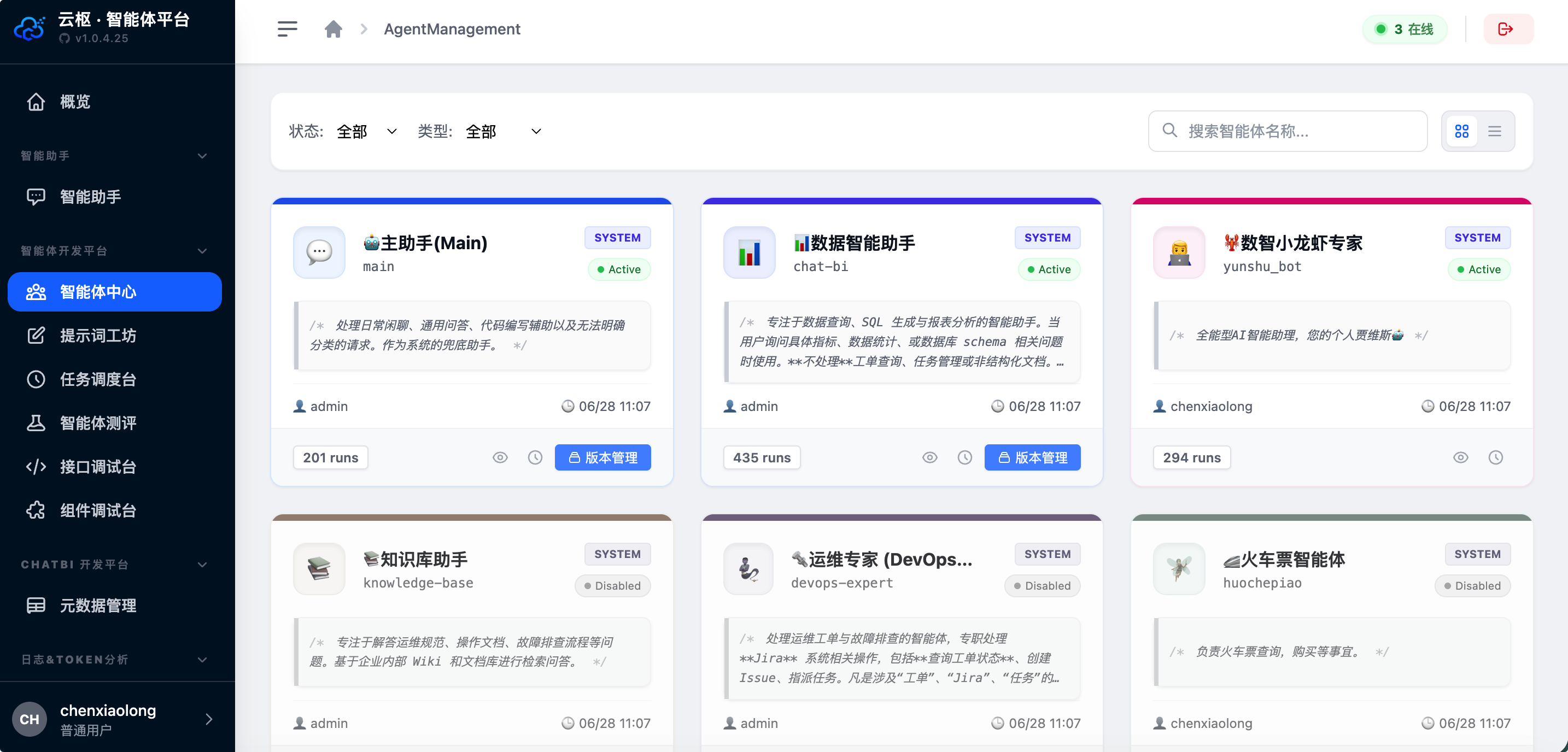1568x752 pixels.
Task: Collapse the 智能体开发平台 sidebar section
Action: click(x=202, y=251)
